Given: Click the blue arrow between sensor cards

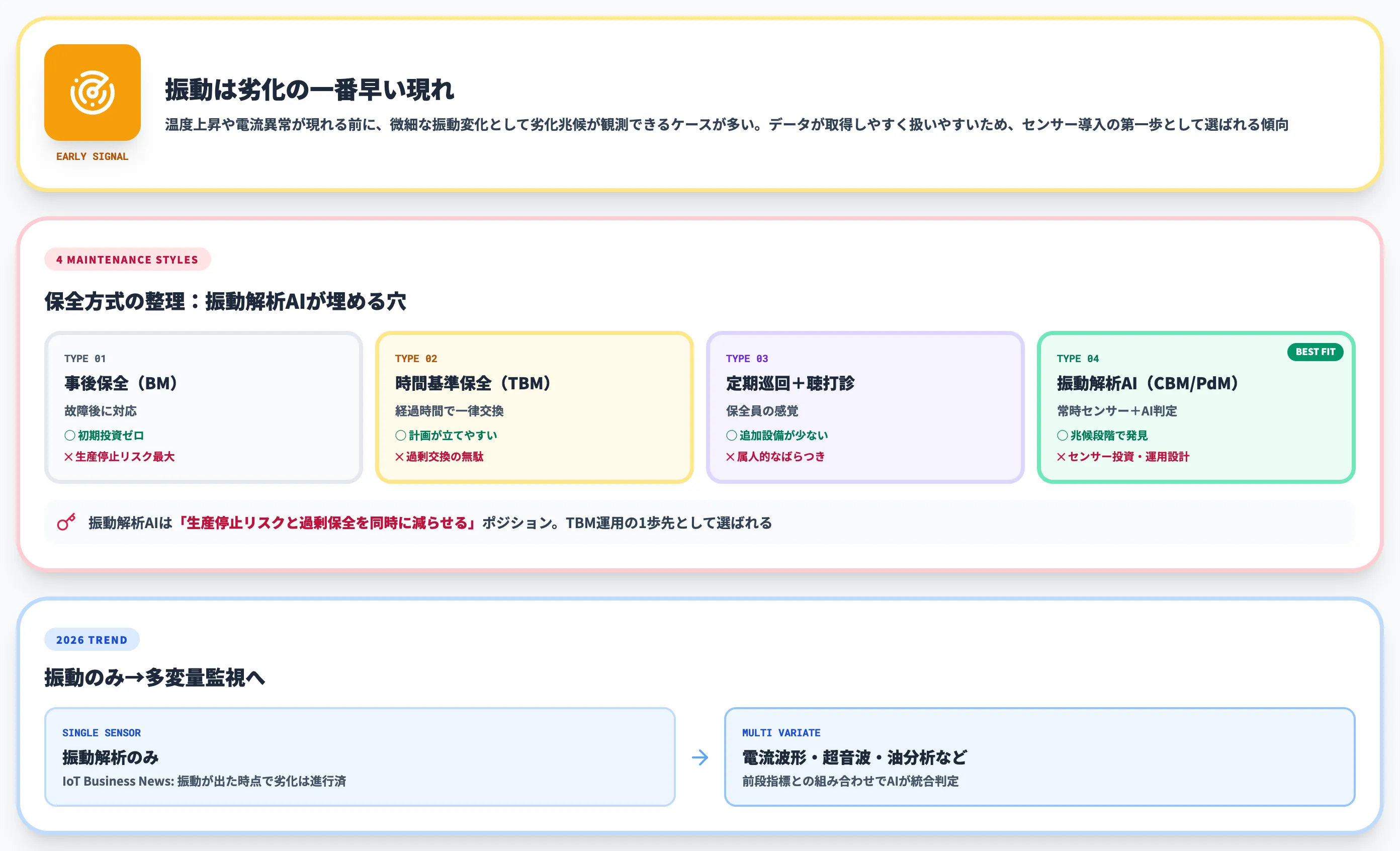Looking at the screenshot, I should pyautogui.click(x=700, y=757).
